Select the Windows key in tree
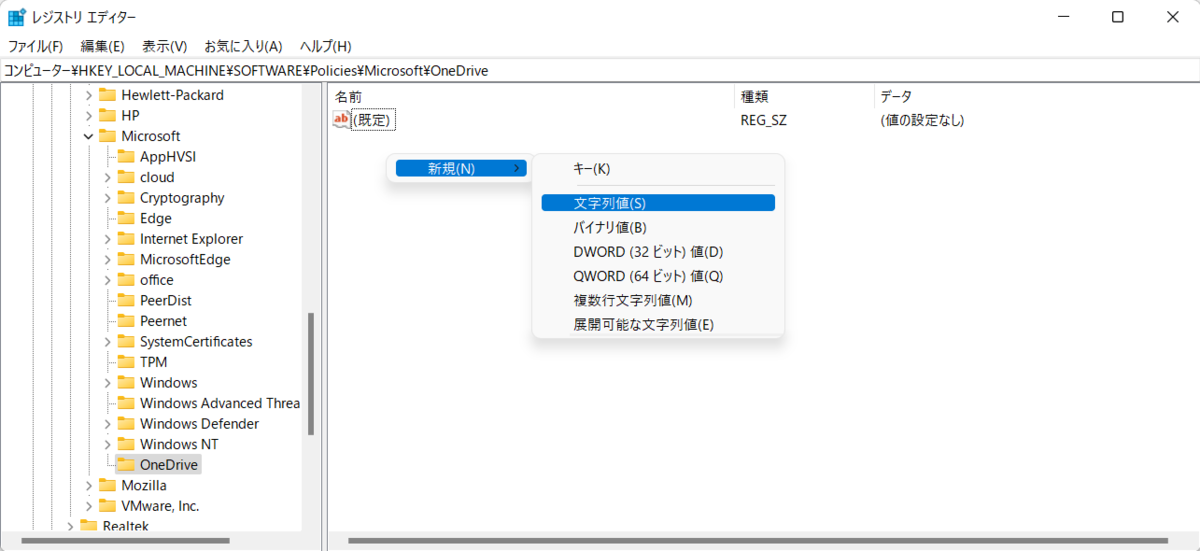The image size is (1200, 551). [168, 382]
